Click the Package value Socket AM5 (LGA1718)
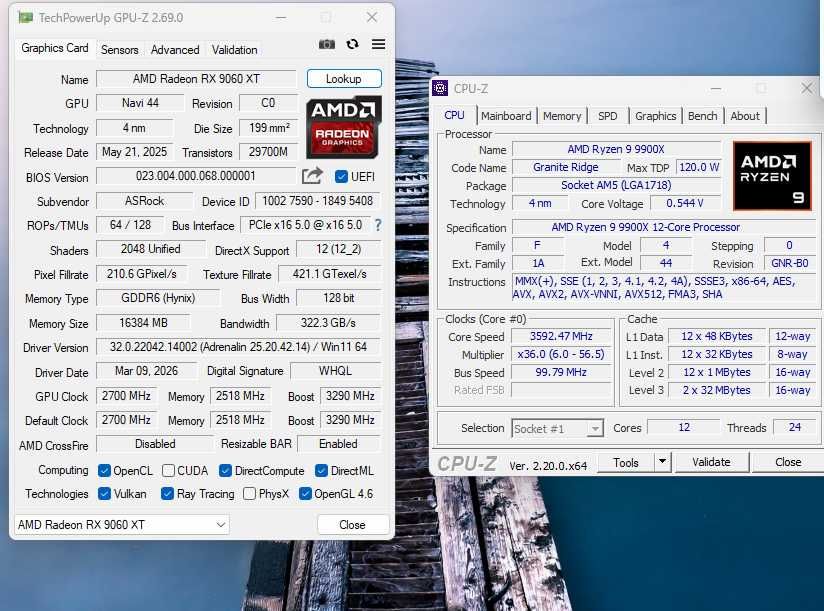The height and width of the screenshot is (611, 824). (x=616, y=185)
